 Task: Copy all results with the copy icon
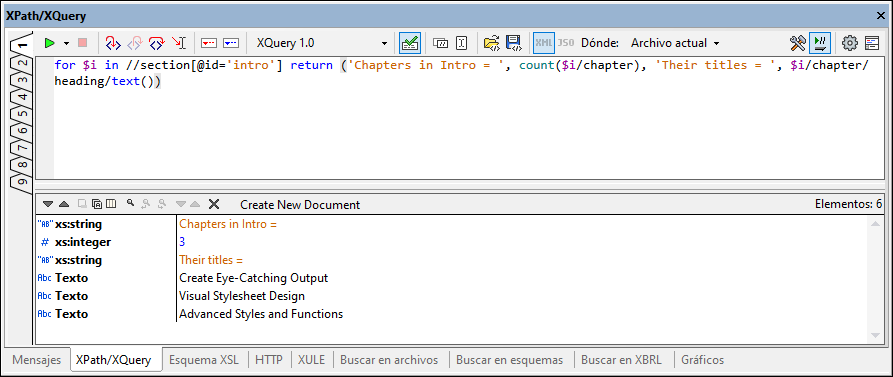tap(97, 204)
